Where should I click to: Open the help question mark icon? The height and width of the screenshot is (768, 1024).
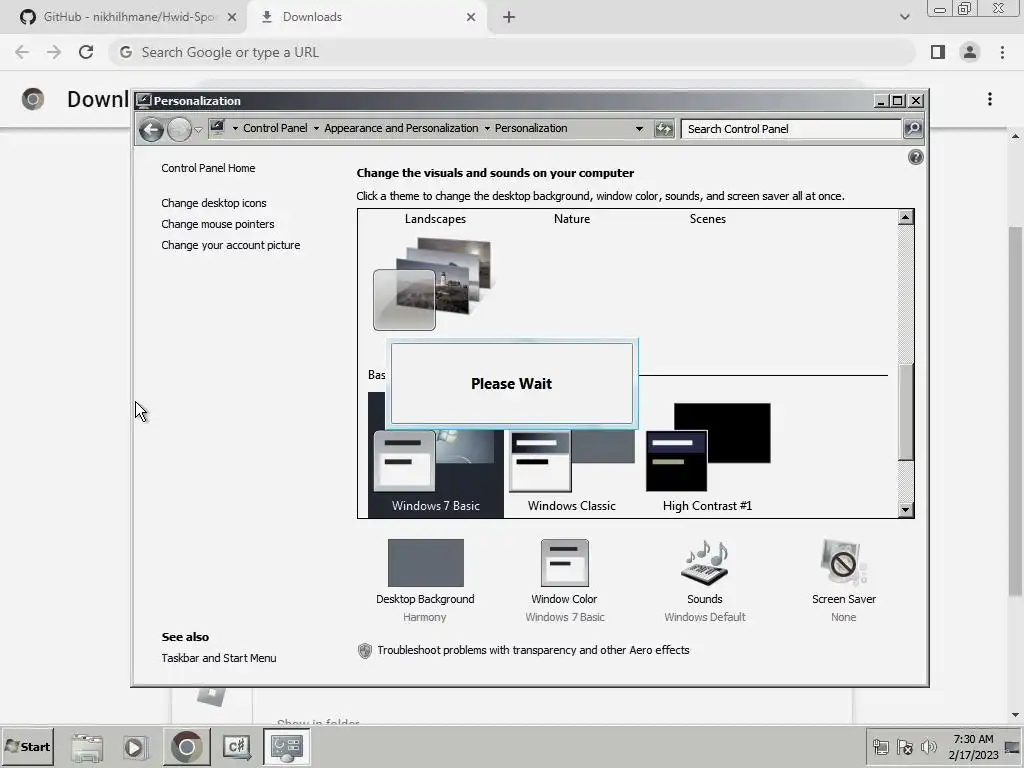point(916,157)
